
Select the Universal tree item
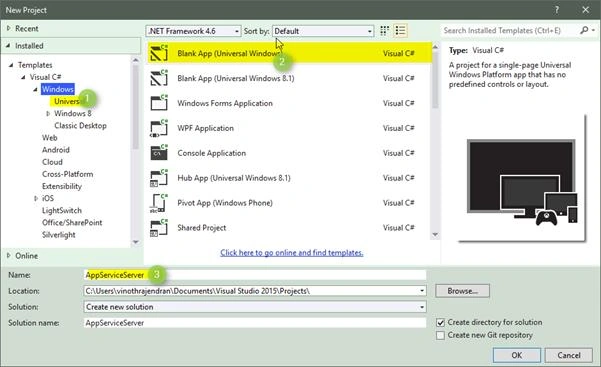click(67, 101)
